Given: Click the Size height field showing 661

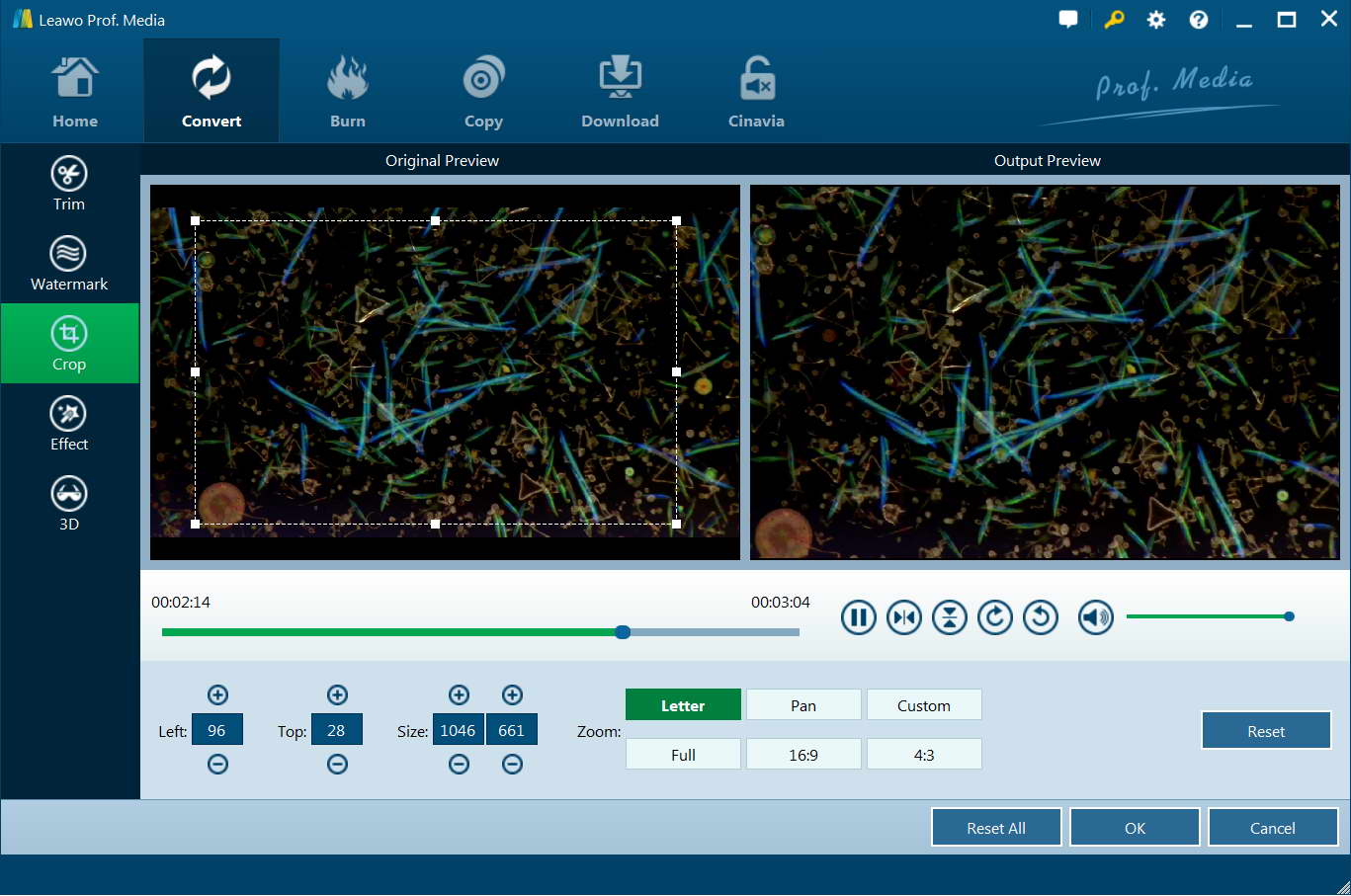Looking at the screenshot, I should (x=512, y=730).
